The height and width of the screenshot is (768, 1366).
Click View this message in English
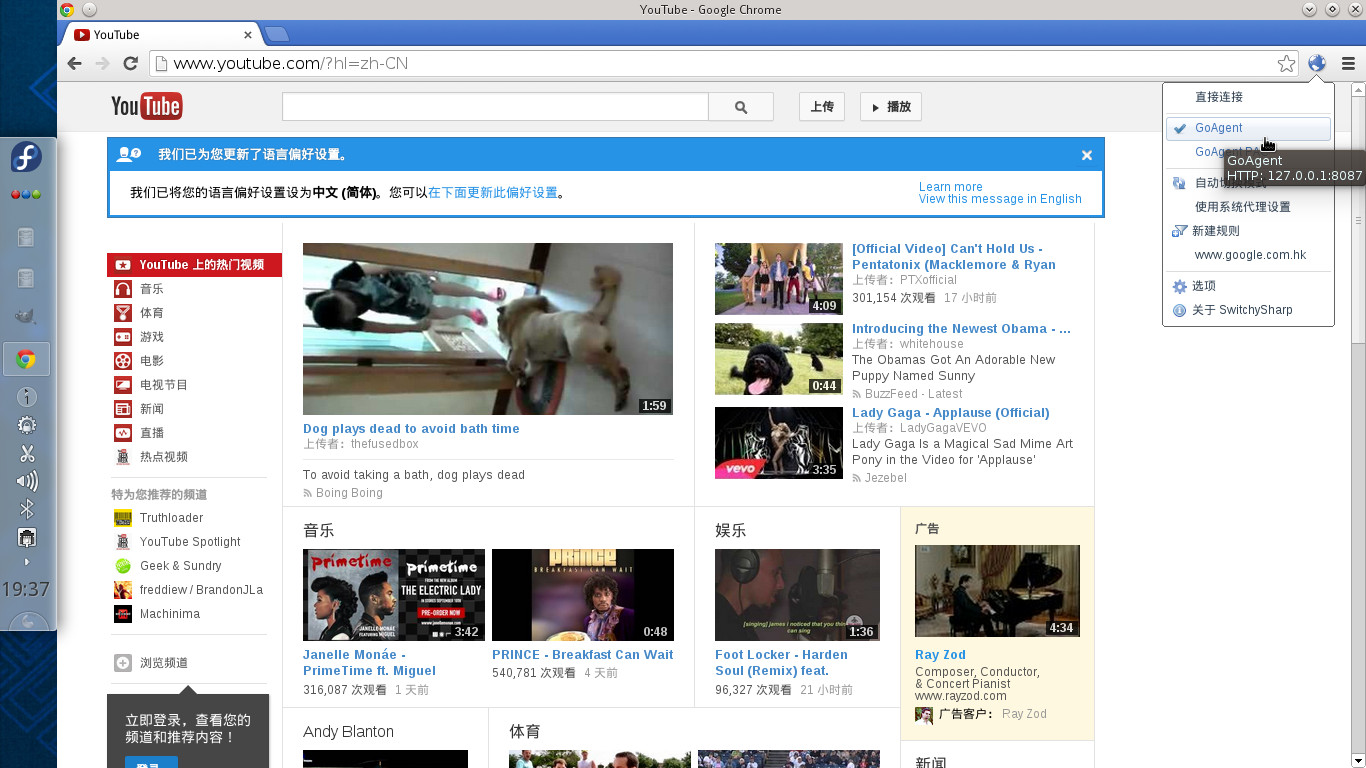[x=1000, y=199]
